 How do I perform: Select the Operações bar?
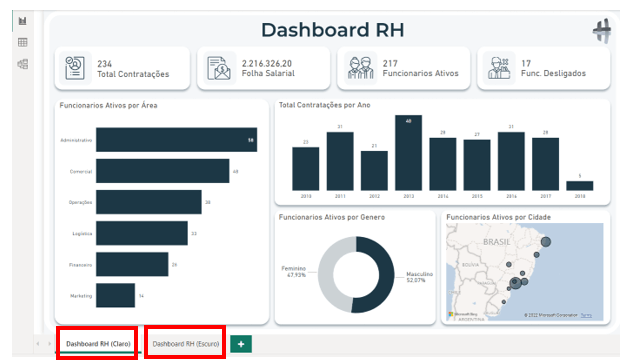[149, 202]
